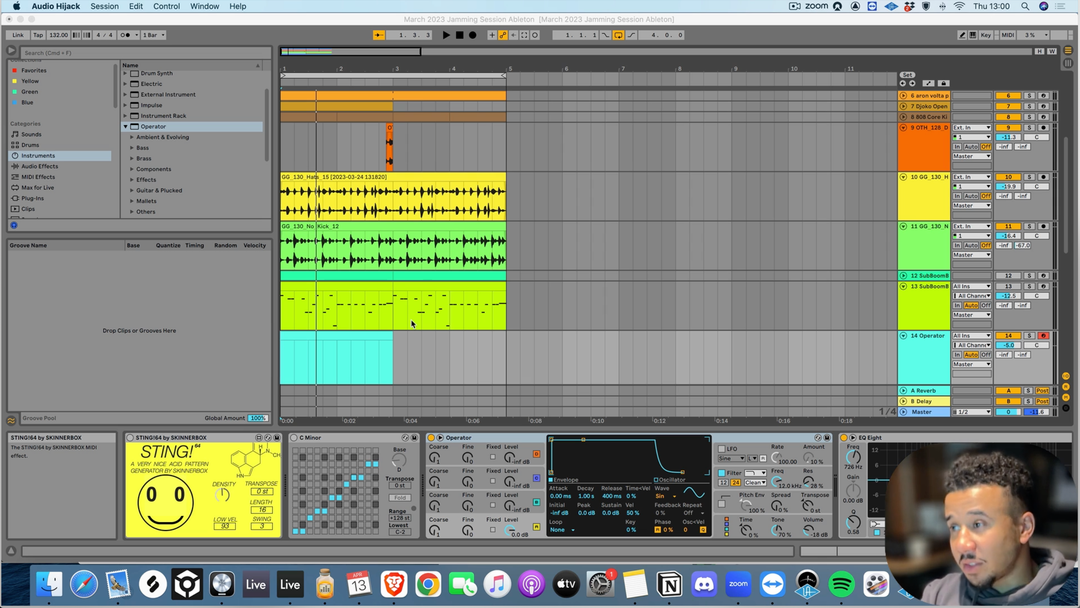Open the Session menu
Screen dimensions: 1080x608
tap(104, 6)
